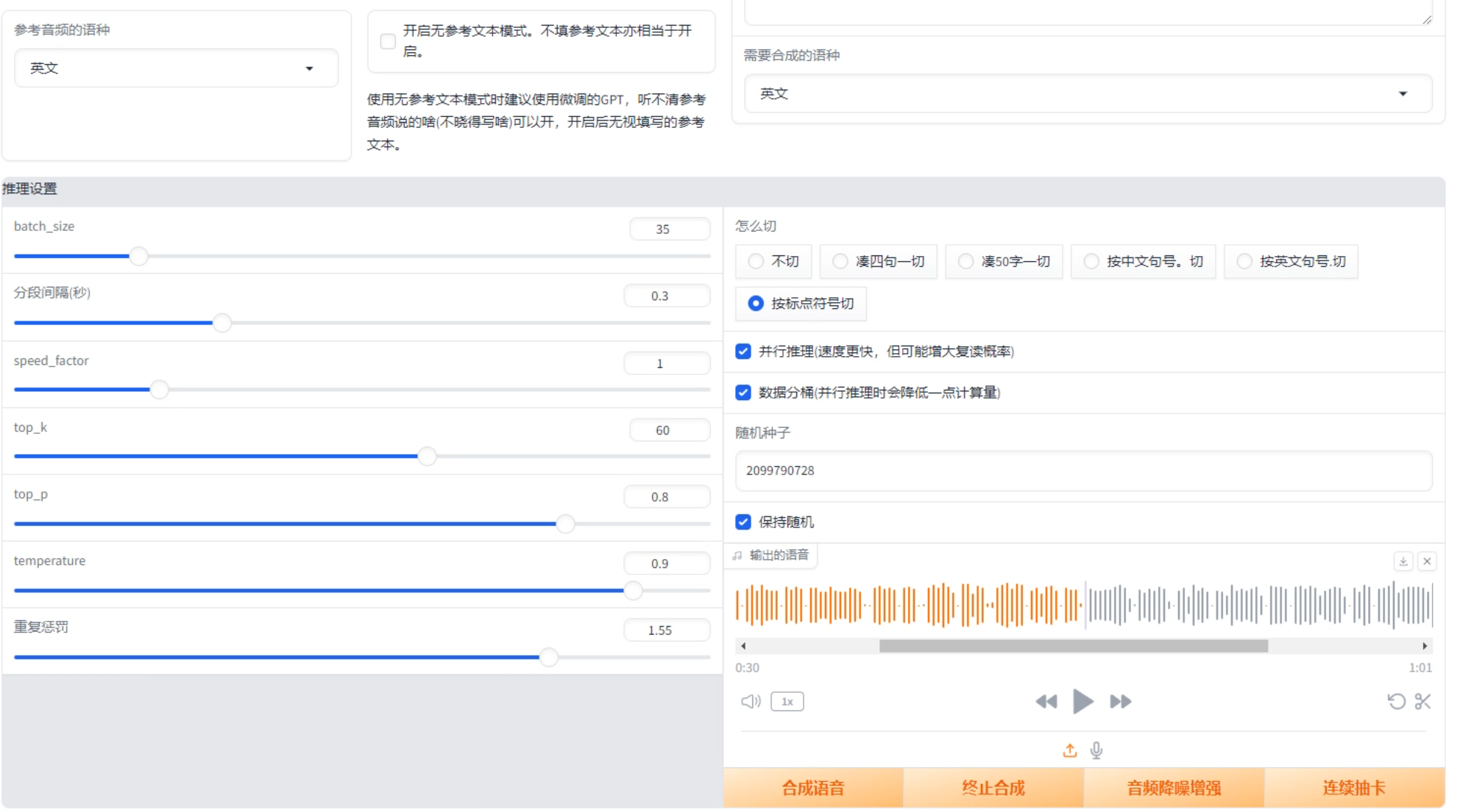Image resolution: width=1460 pixels, height=812 pixels.
Task: Open the 参考音频的语种 language dropdown
Action: pyautogui.click(x=176, y=68)
